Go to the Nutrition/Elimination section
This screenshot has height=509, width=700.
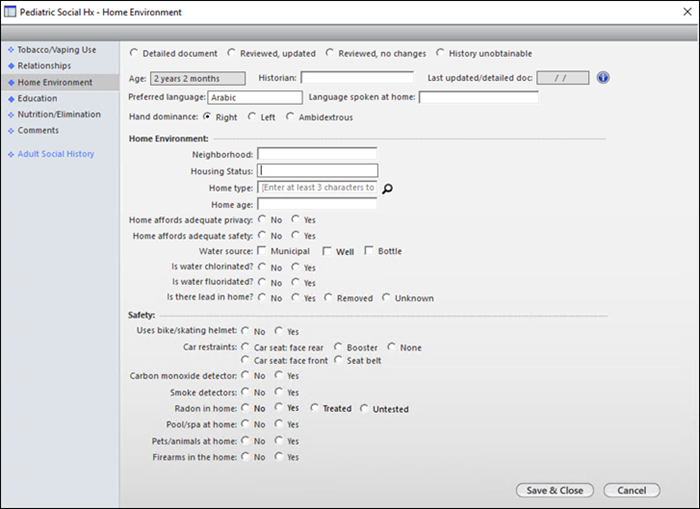(x=59, y=114)
